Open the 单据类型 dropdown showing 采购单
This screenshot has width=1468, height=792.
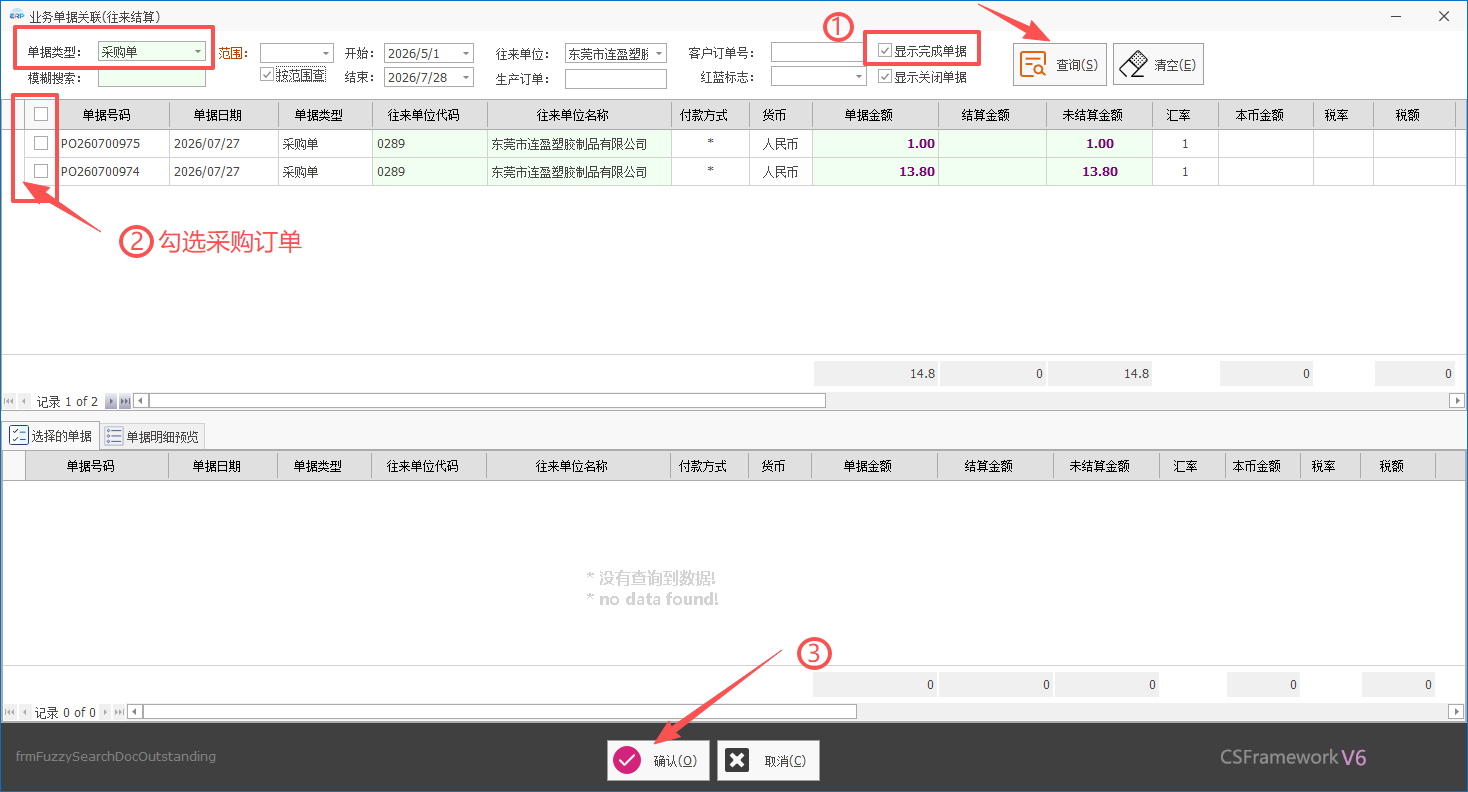[198, 52]
